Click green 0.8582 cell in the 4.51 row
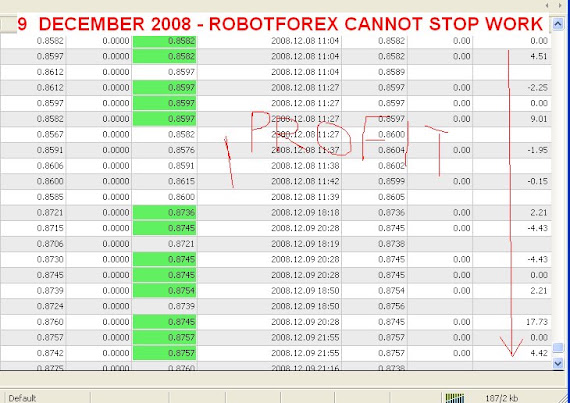This screenshot has height=403, width=570. coord(164,56)
